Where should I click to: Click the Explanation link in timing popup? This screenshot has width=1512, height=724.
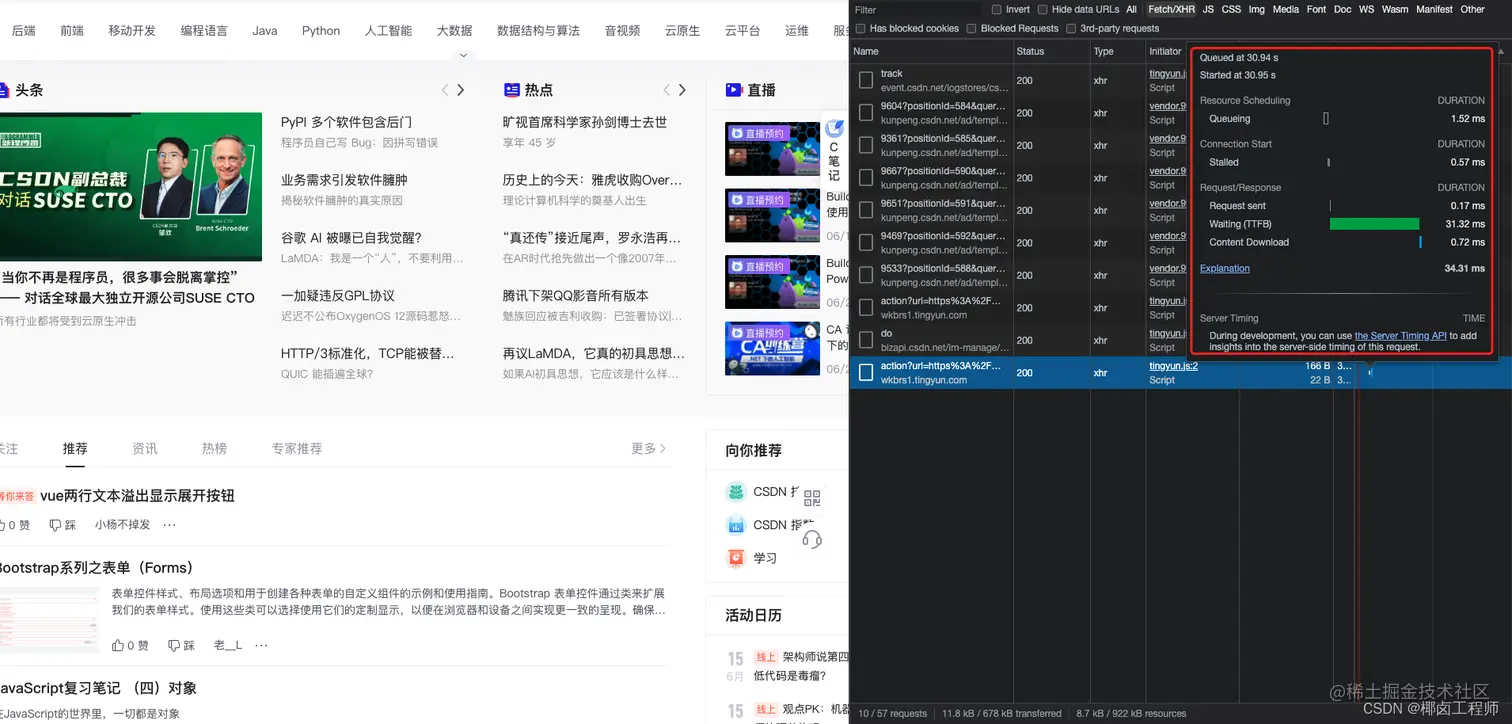pyautogui.click(x=1225, y=268)
